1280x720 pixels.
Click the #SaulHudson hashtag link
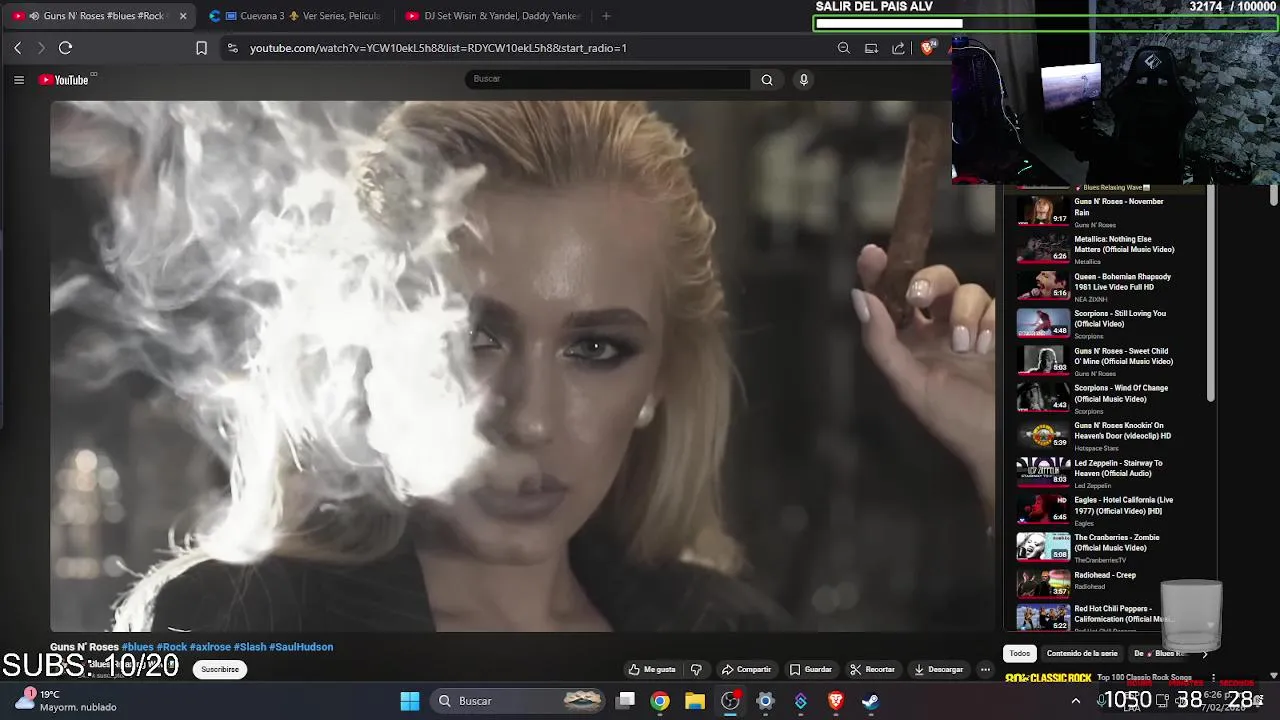pos(301,647)
